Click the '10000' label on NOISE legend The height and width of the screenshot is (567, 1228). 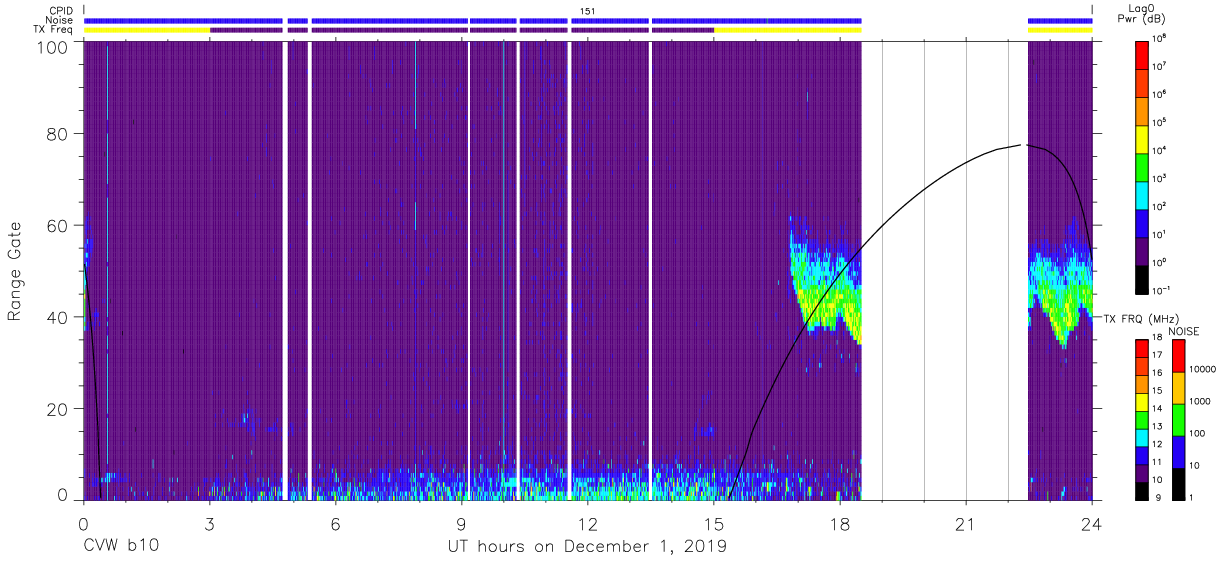coord(1203,369)
